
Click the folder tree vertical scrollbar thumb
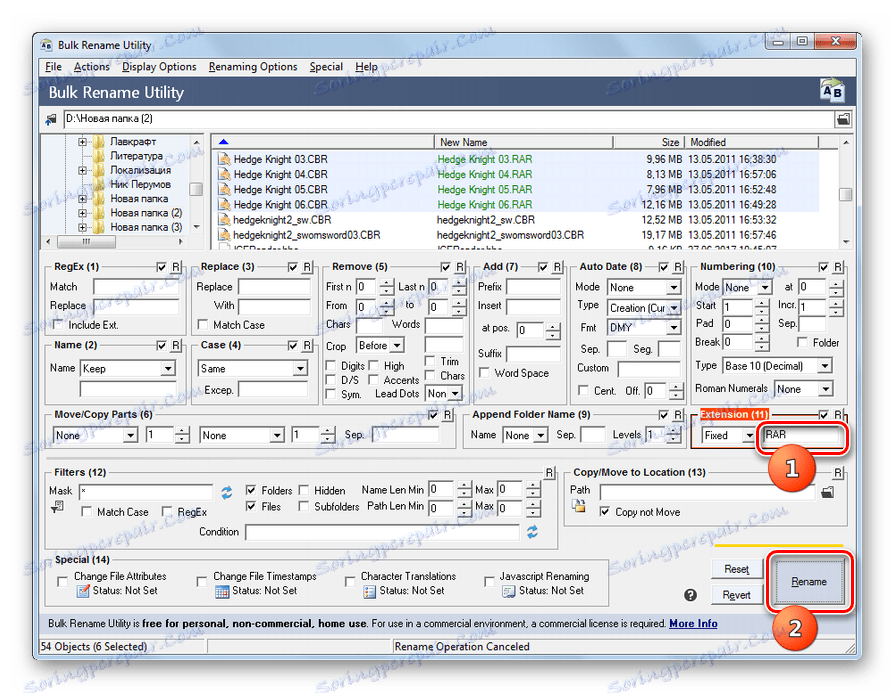[196, 189]
